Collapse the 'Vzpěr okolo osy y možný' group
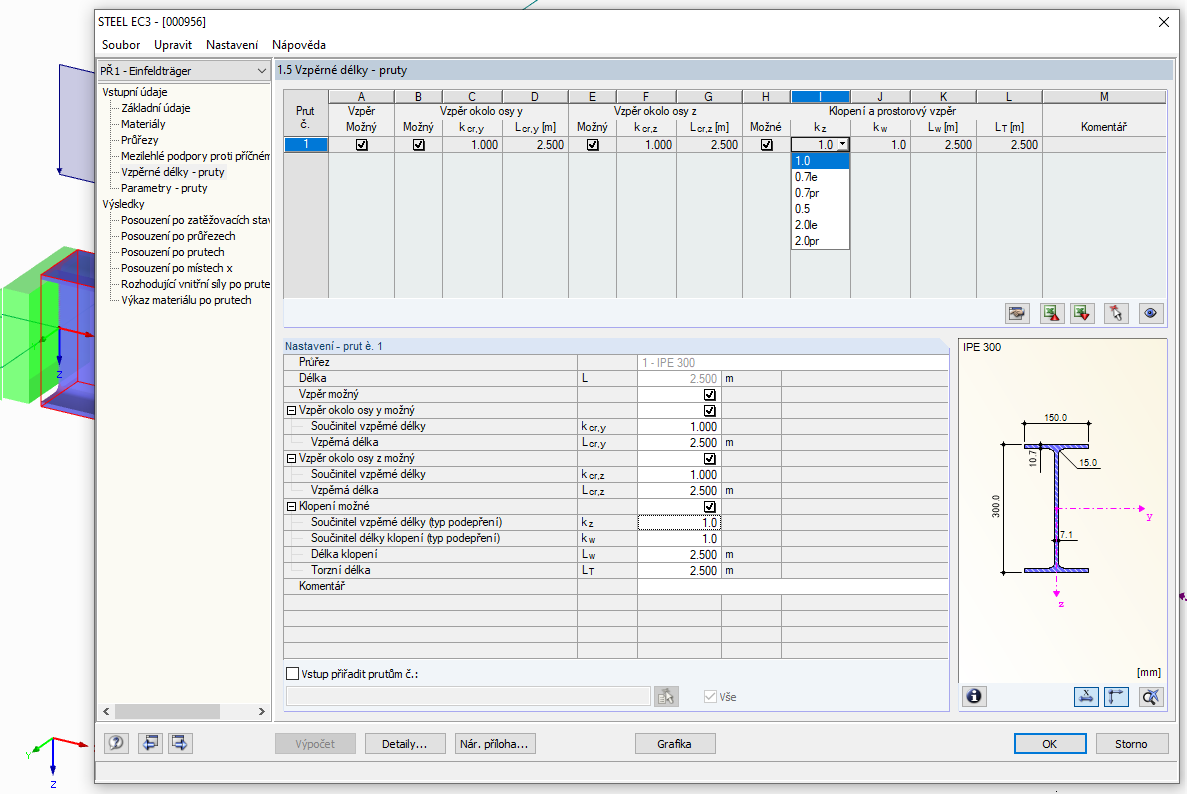The height and width of the screenshot is (794, 1187). tap(291, 410)
